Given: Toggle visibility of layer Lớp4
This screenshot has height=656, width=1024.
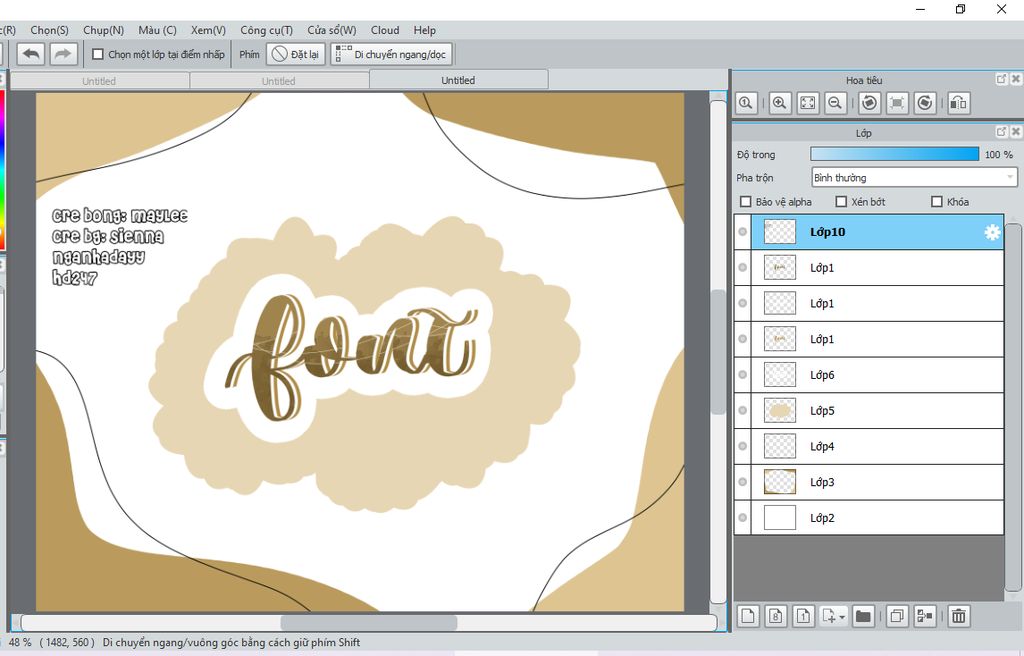Looking at the screenshot, I should [743, 446].
